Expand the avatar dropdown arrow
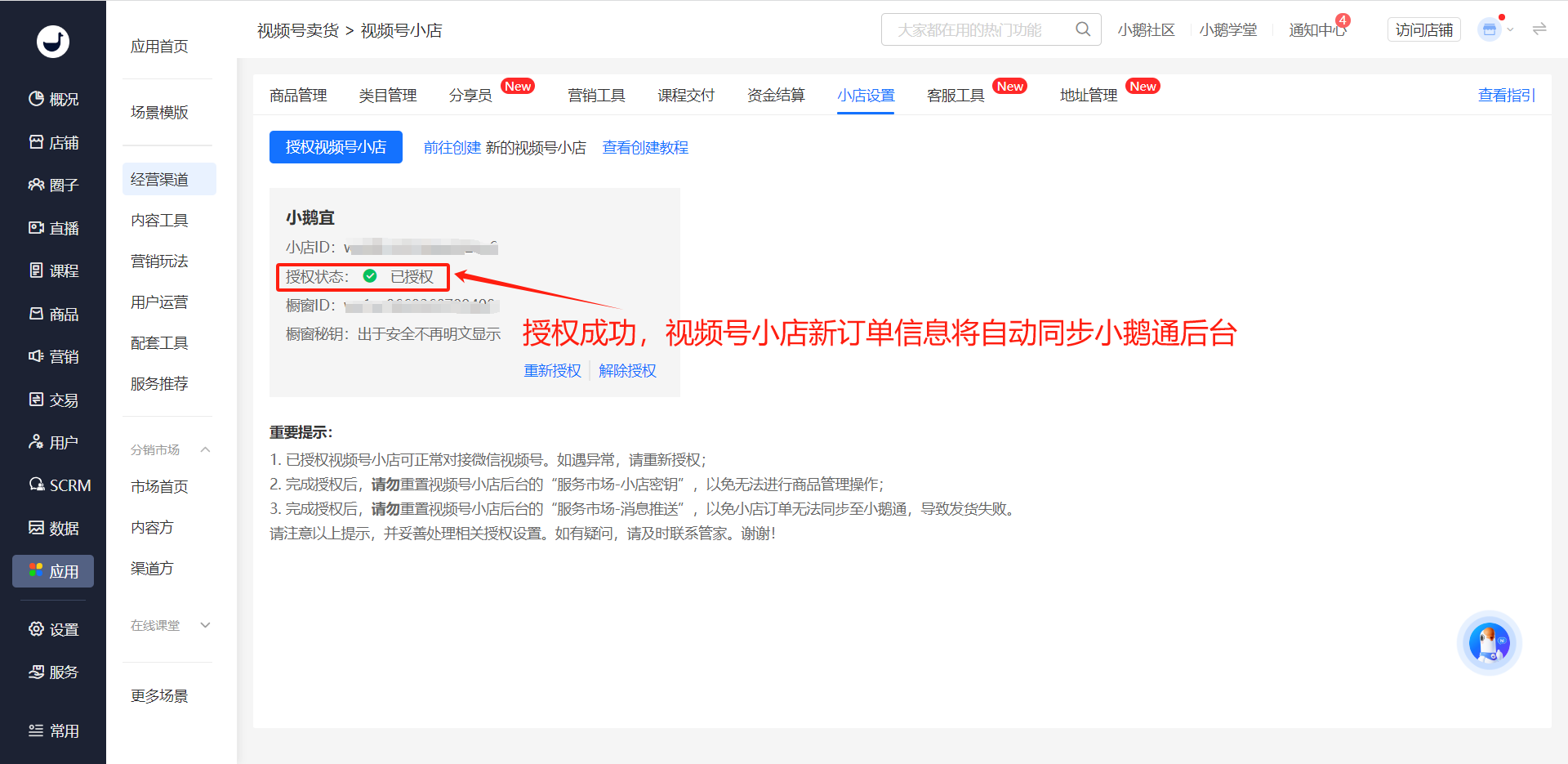1568x764 pixels. pos(1511,29)
